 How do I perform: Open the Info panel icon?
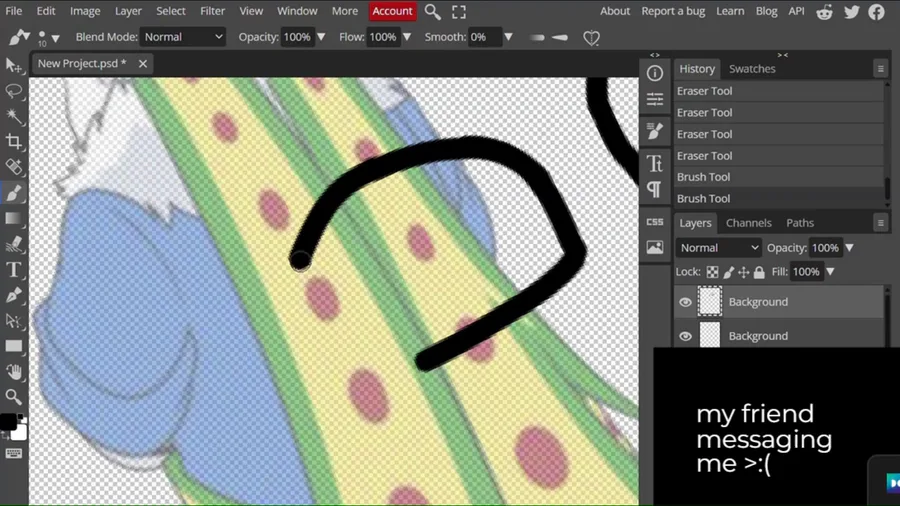[655, 73]
